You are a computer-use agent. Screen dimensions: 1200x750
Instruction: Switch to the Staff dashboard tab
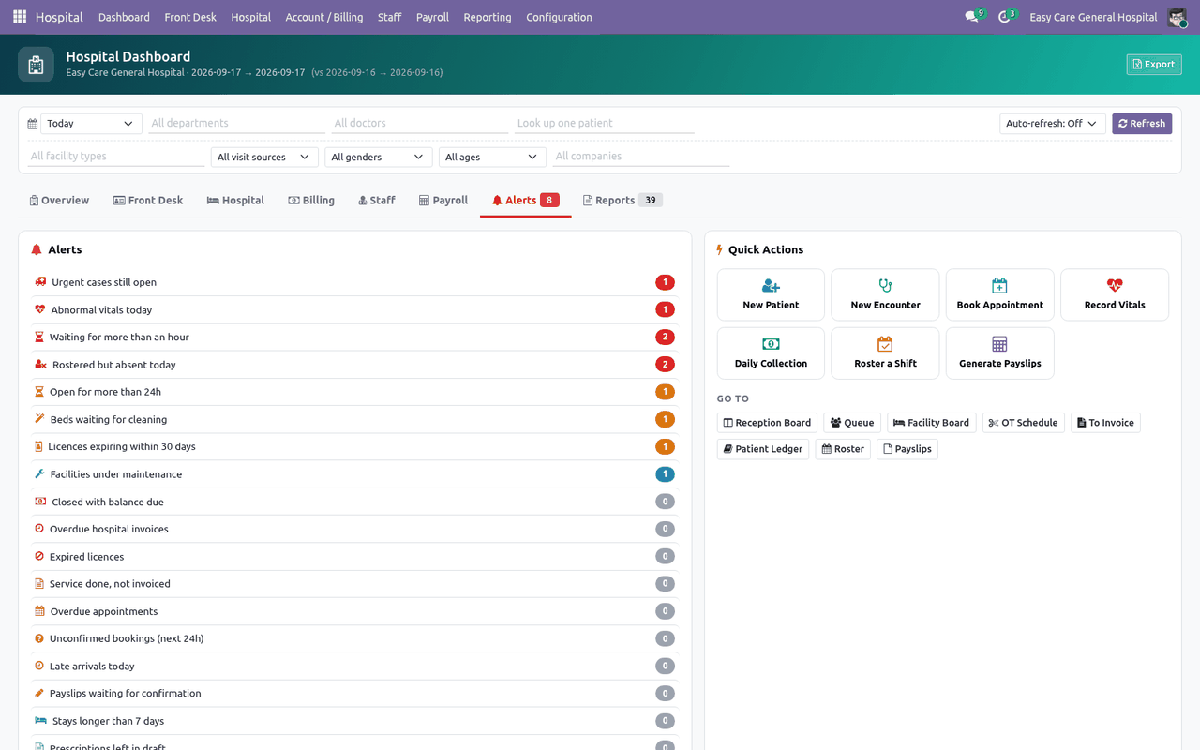(377, 200)
